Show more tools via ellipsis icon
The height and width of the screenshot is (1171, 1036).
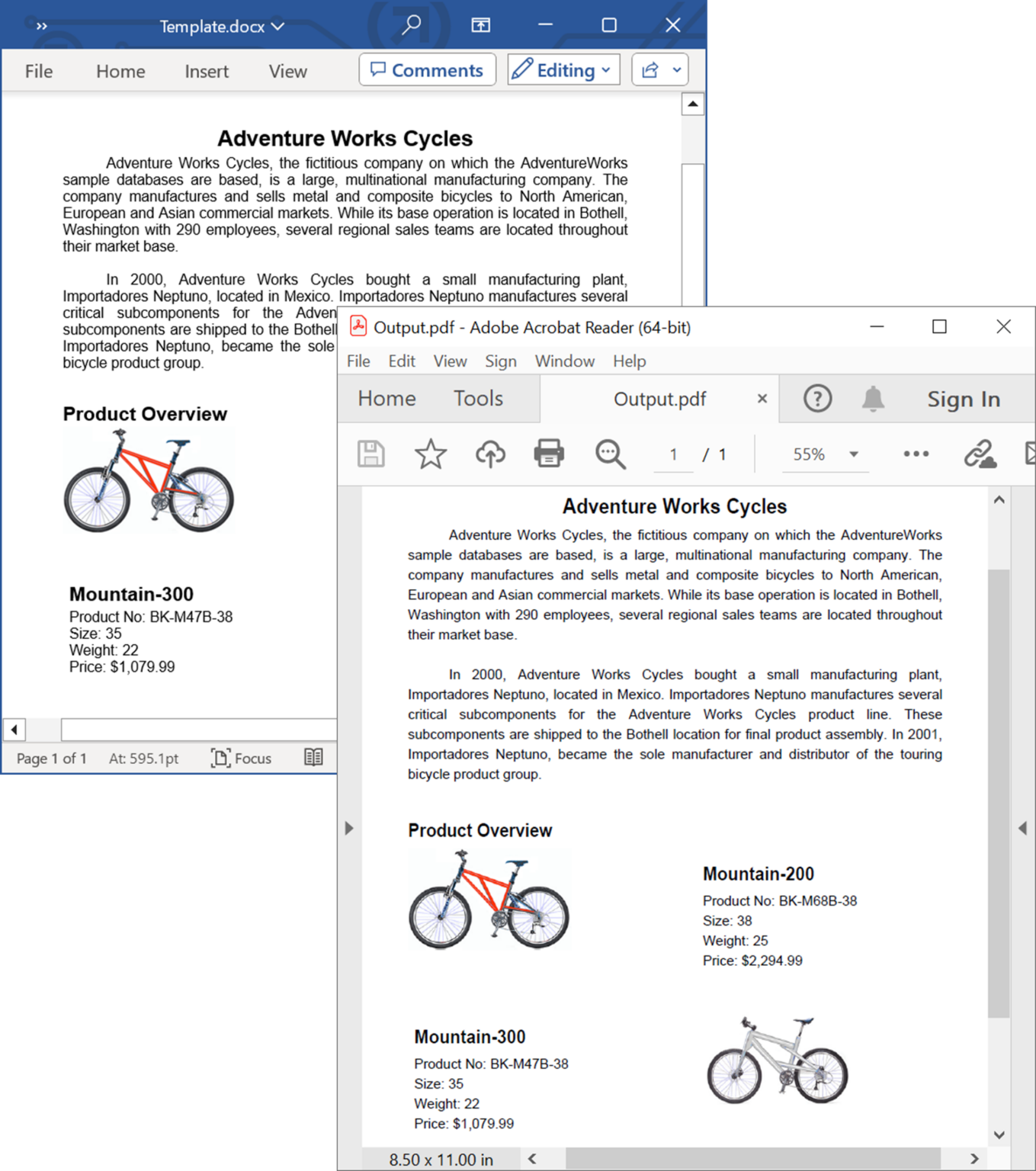pyautogui.click(x=915, y=454)
